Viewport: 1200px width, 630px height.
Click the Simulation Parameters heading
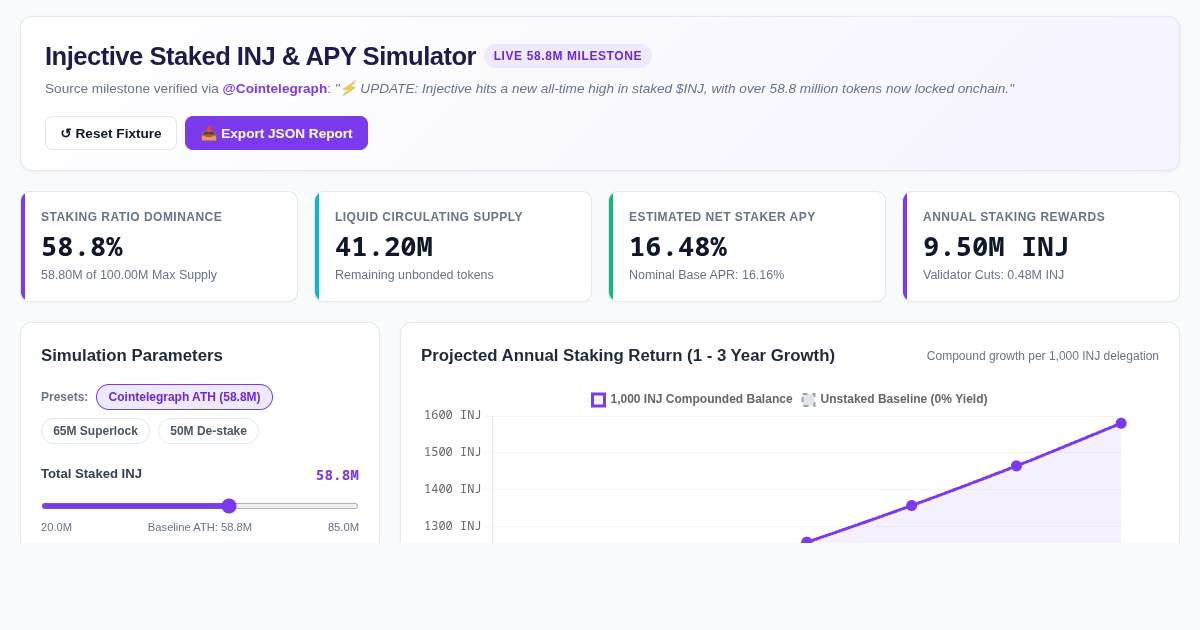[x=132, y=356]
